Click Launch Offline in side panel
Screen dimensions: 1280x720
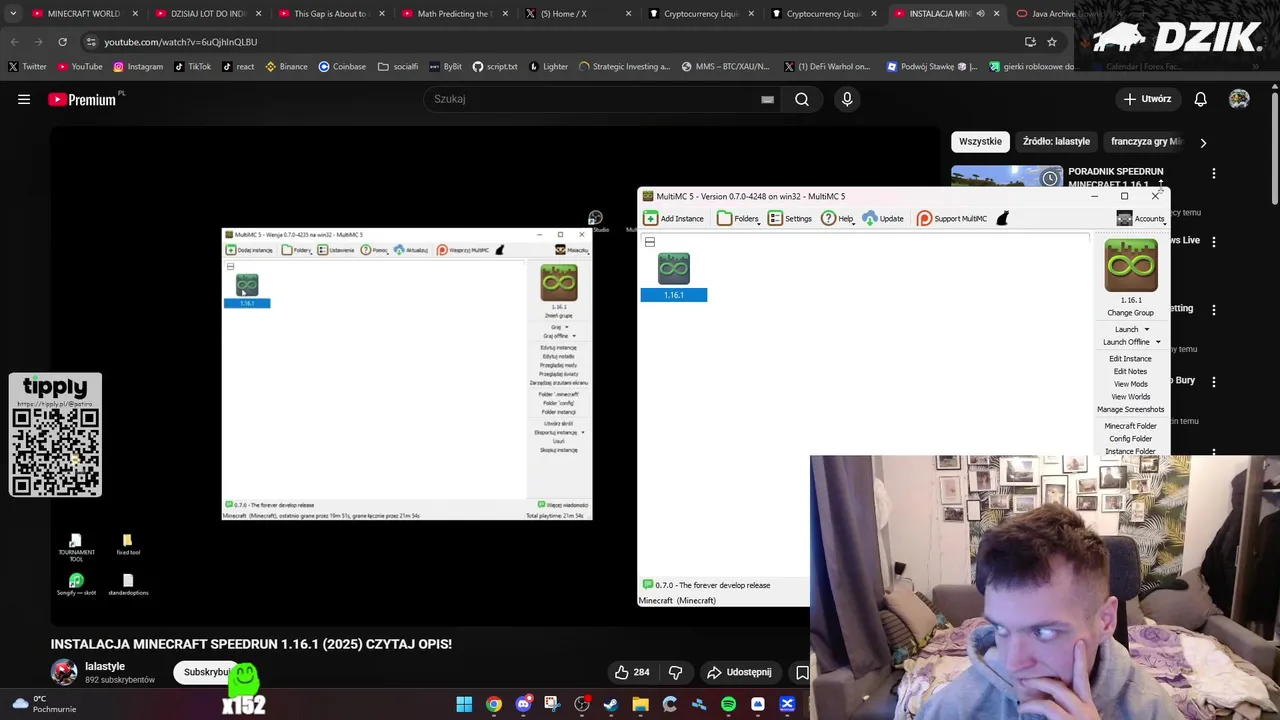coord(1126,342)
